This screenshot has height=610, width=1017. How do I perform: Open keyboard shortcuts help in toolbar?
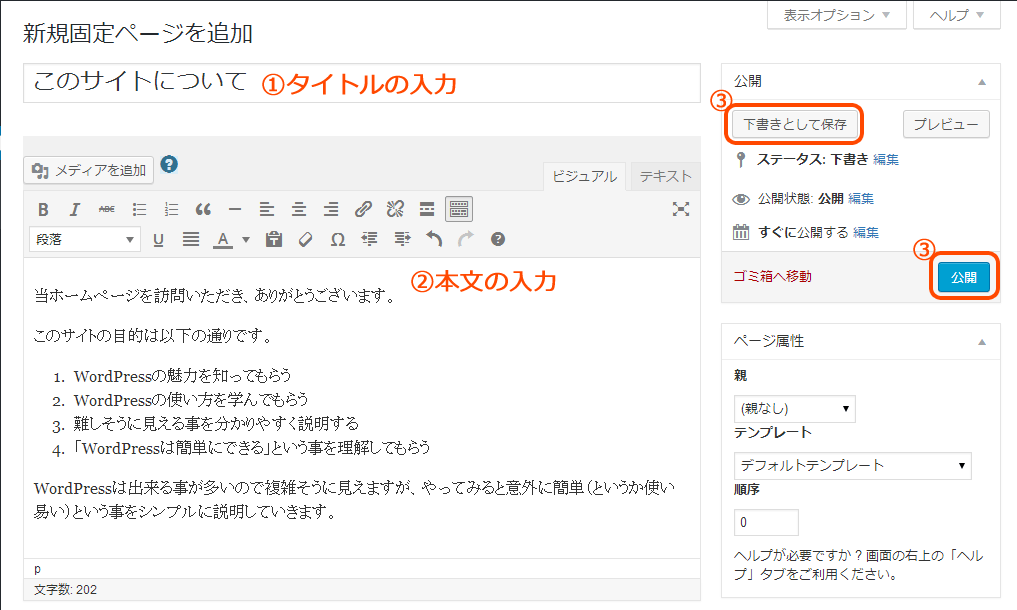(x=497, y=239)
